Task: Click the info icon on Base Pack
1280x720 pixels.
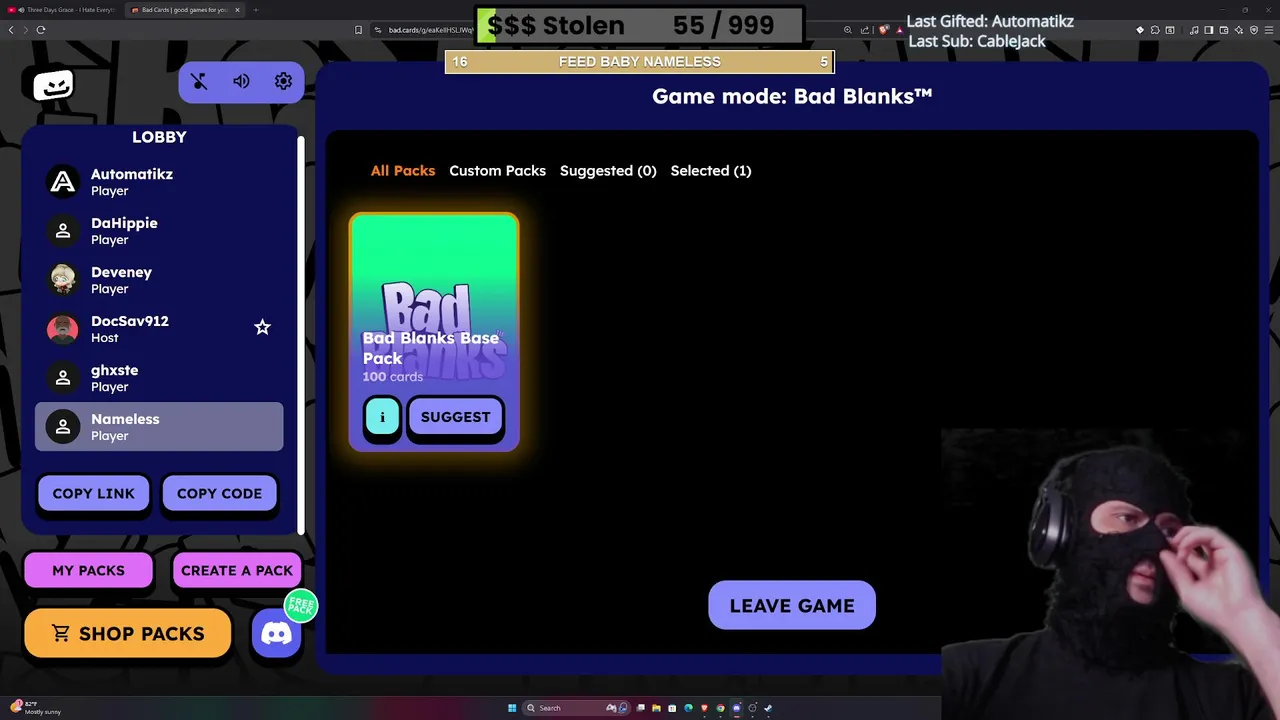Action: pyautogui.click(x=382, y=417)
